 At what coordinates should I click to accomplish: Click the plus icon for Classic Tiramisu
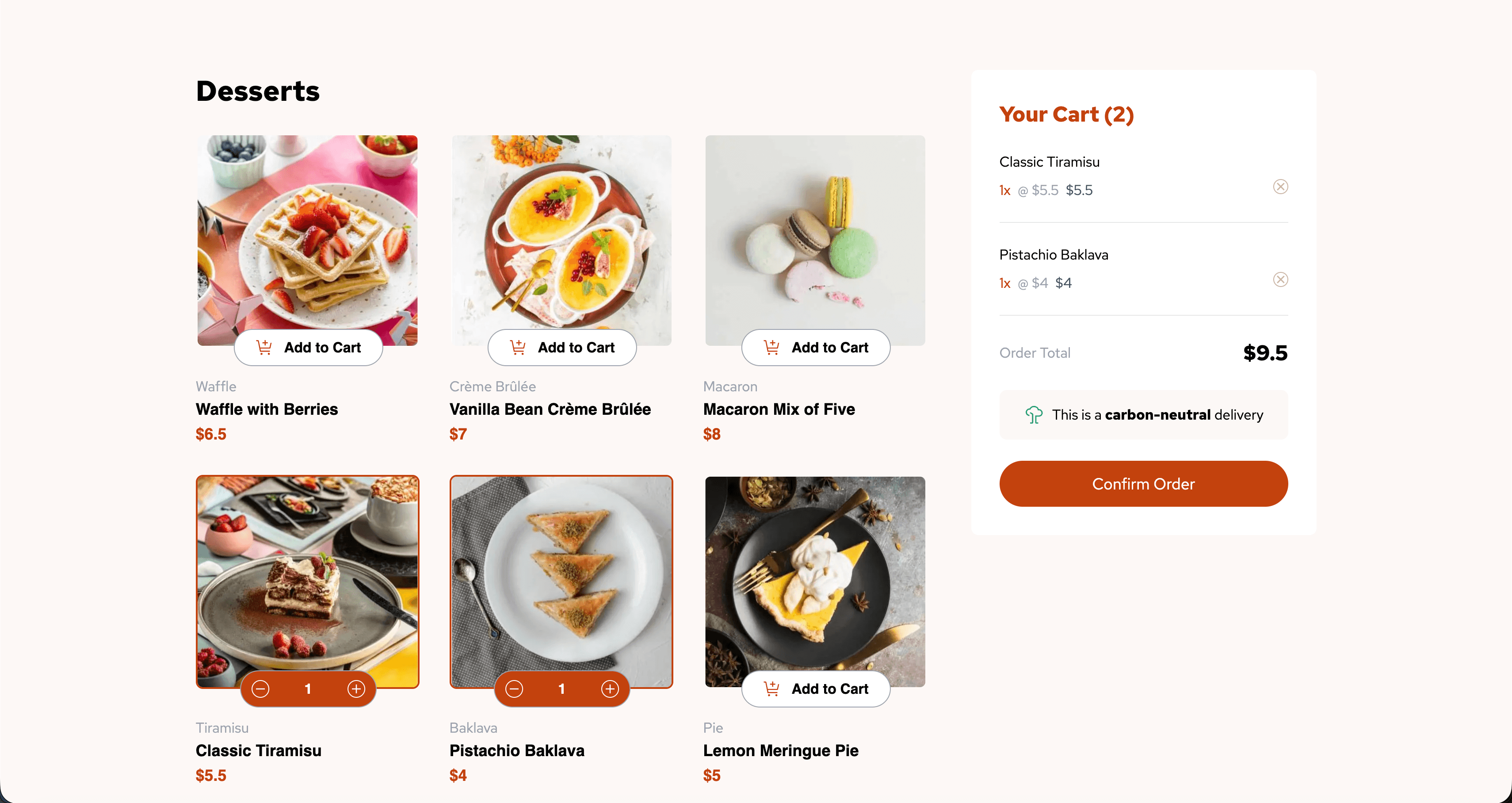pyautogui.click(x=356, y=688)
